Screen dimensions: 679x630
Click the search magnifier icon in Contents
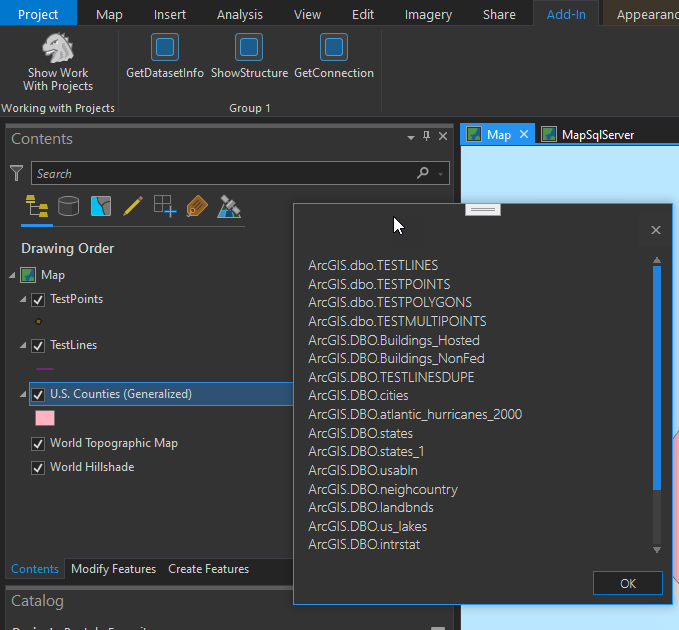[x=423, y=173]
